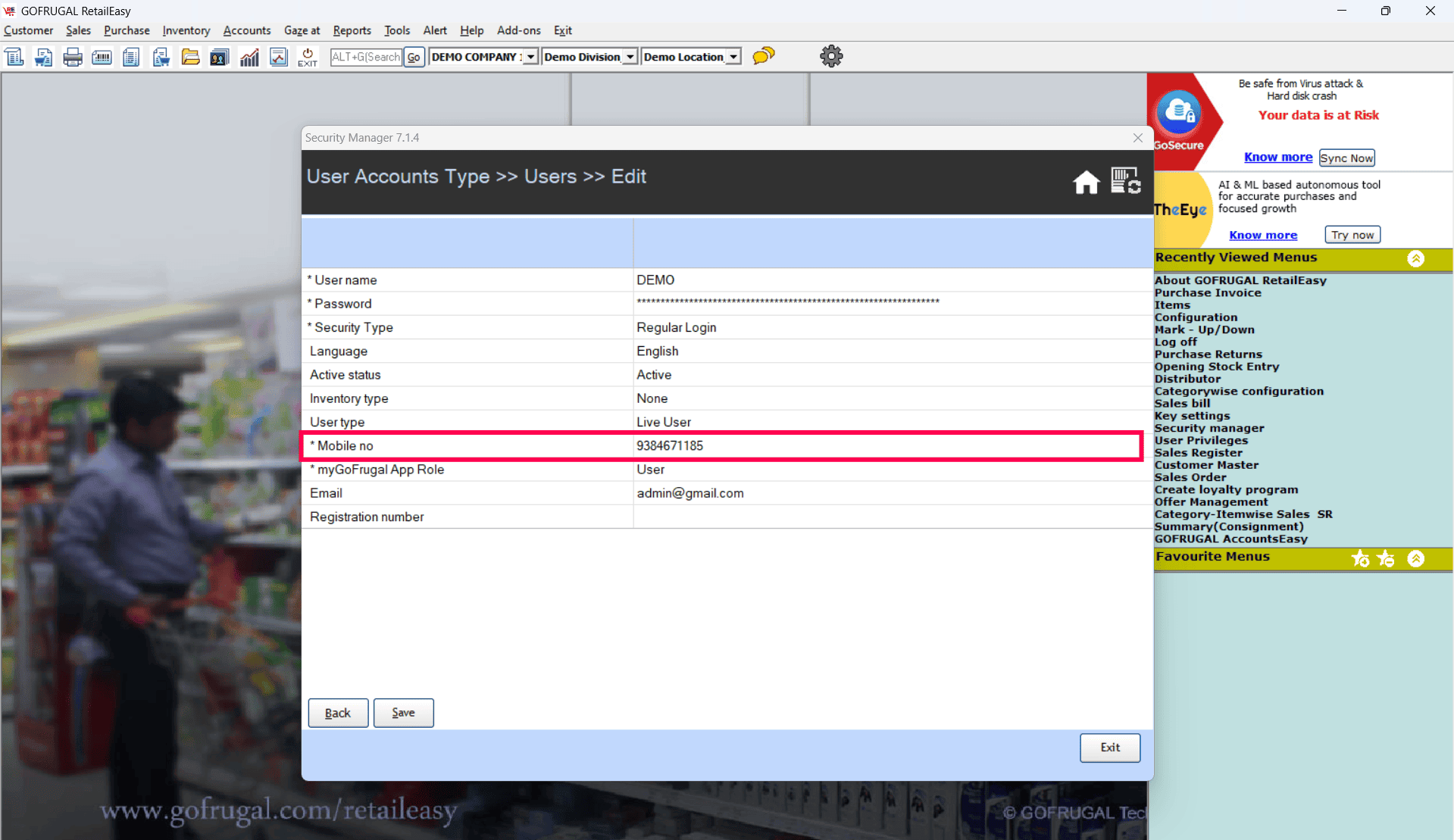The width and height of the screenshot is (1454, 840).
Task: Open the Demo Location dropdown
Action: pyautogui.click(x=733, y=57)
